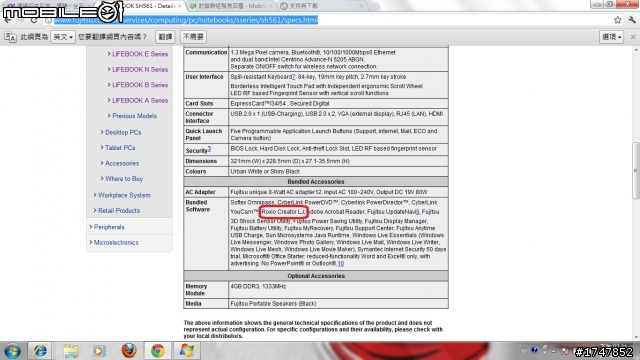Click 'Urban White or Shiny Black' text

pos(265,171)
